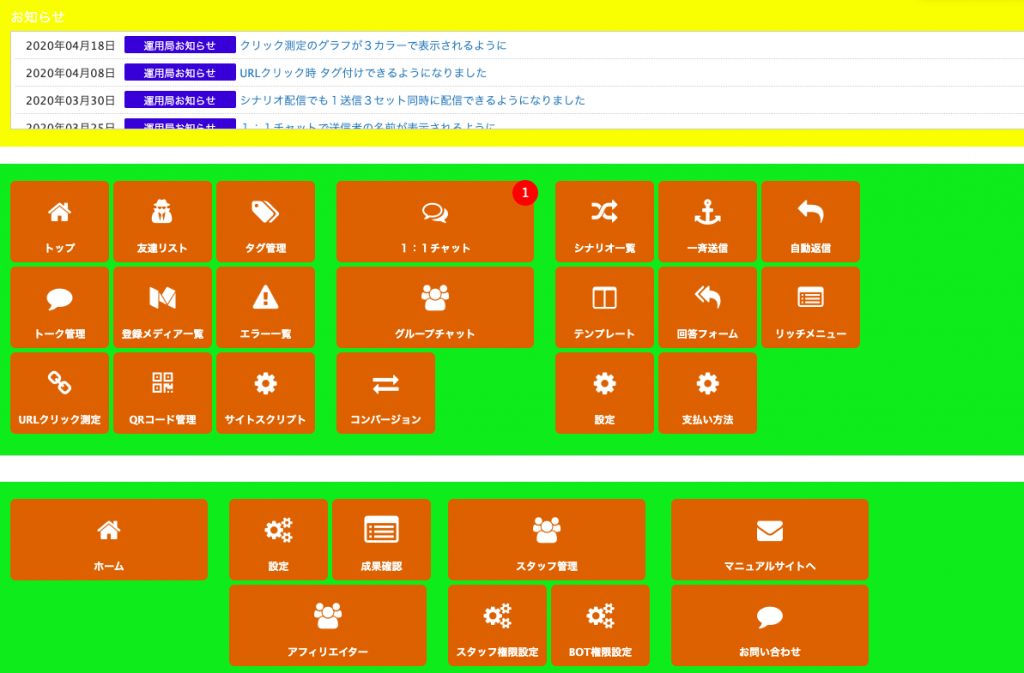
Task: Click the date 2020年04月08日
Action: (x=71, y=72)
